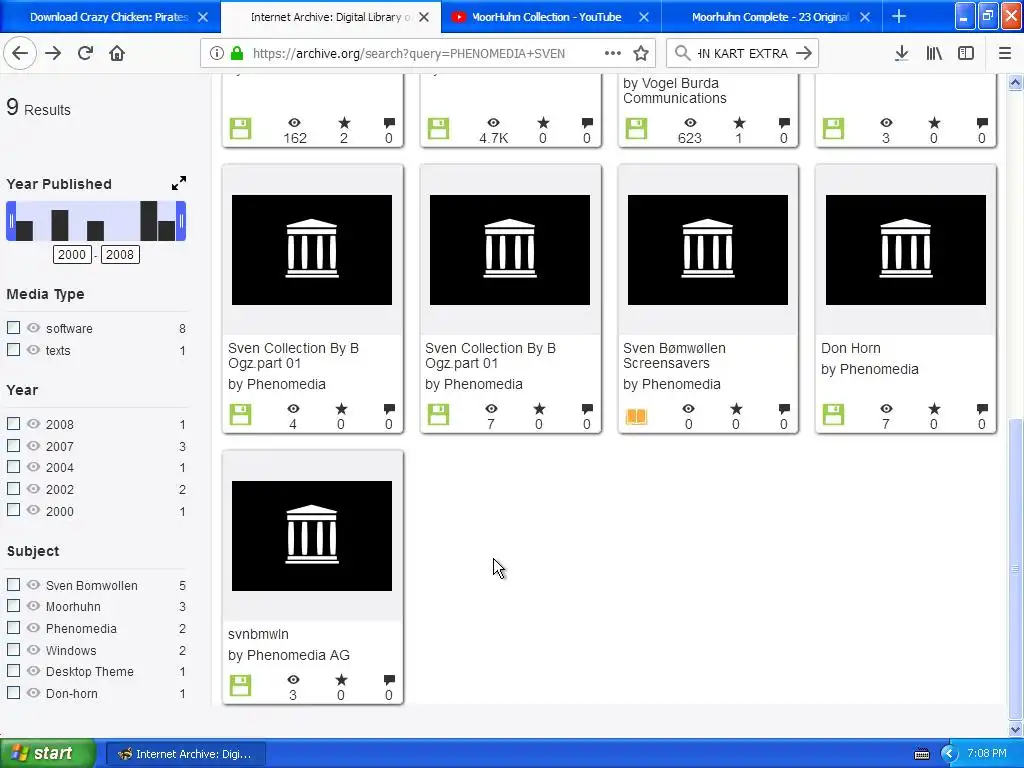Switch to Download Crazy Chicken: Pirates tab

(x=110, y=17)
